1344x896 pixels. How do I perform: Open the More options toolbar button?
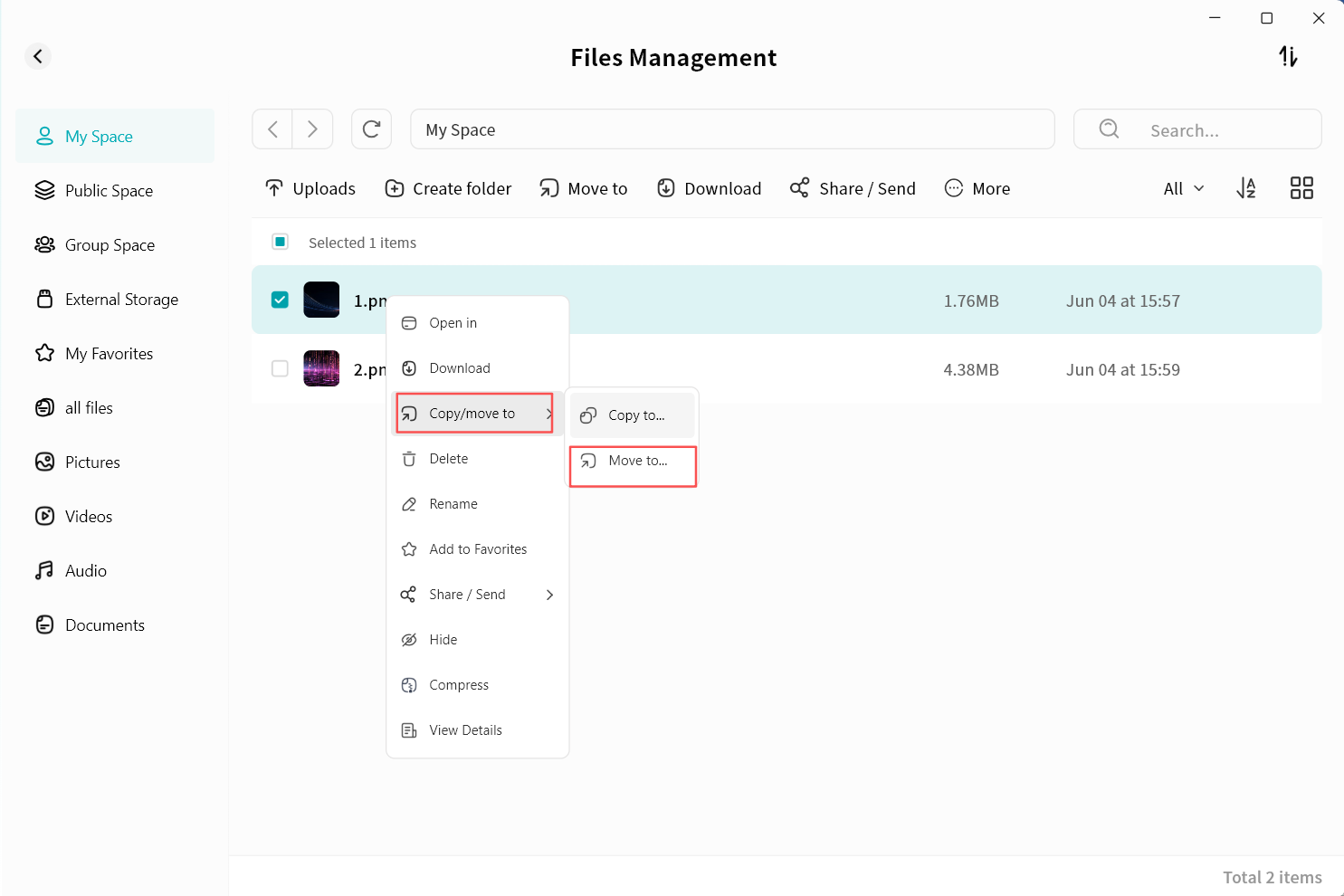pos(977,188)
